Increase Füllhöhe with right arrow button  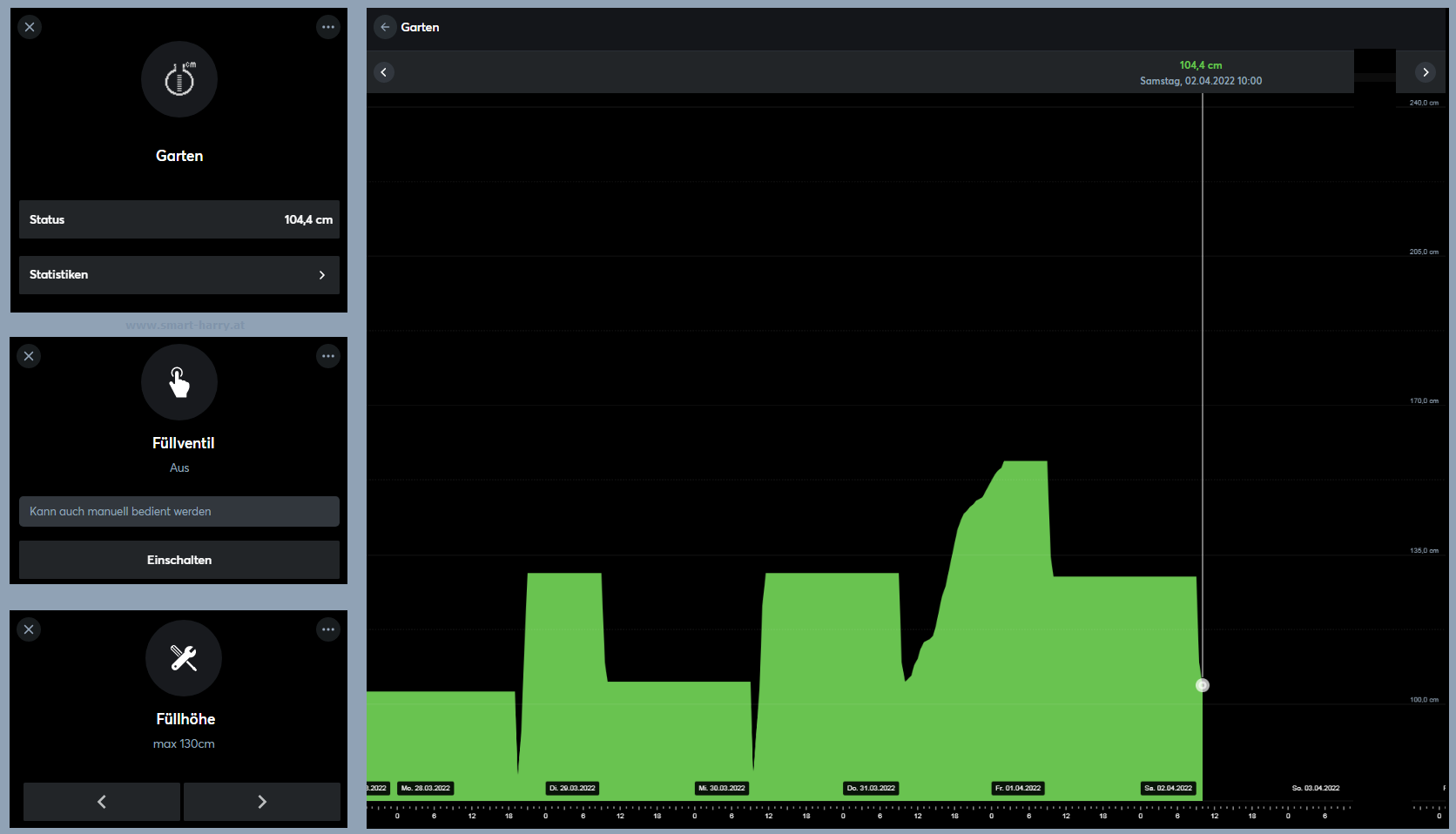coord(262,802)
